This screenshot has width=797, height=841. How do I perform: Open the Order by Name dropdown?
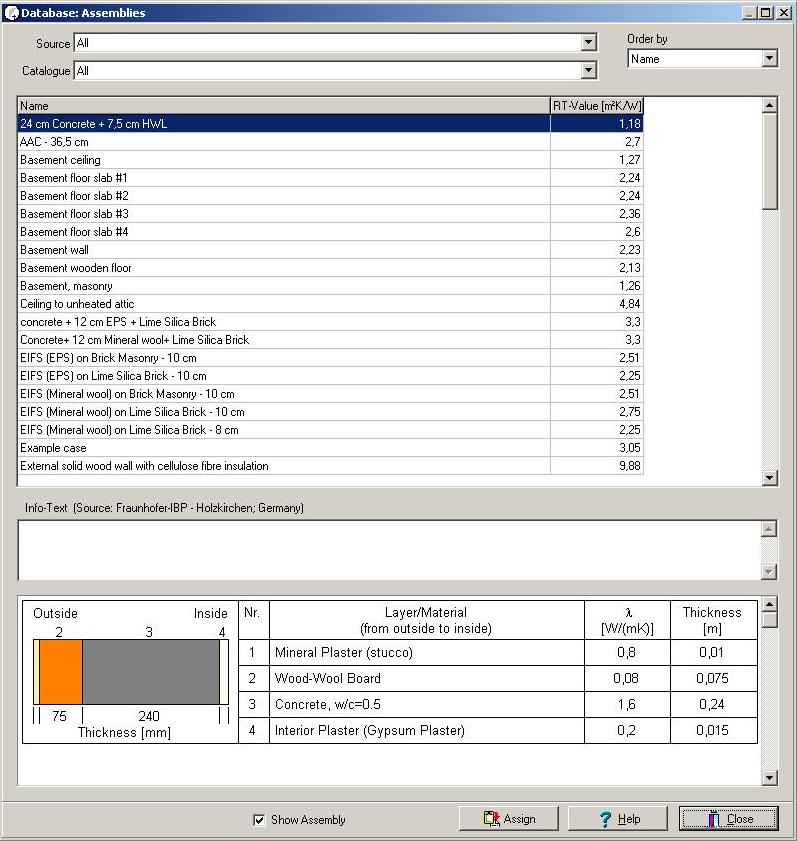[769, 58]
